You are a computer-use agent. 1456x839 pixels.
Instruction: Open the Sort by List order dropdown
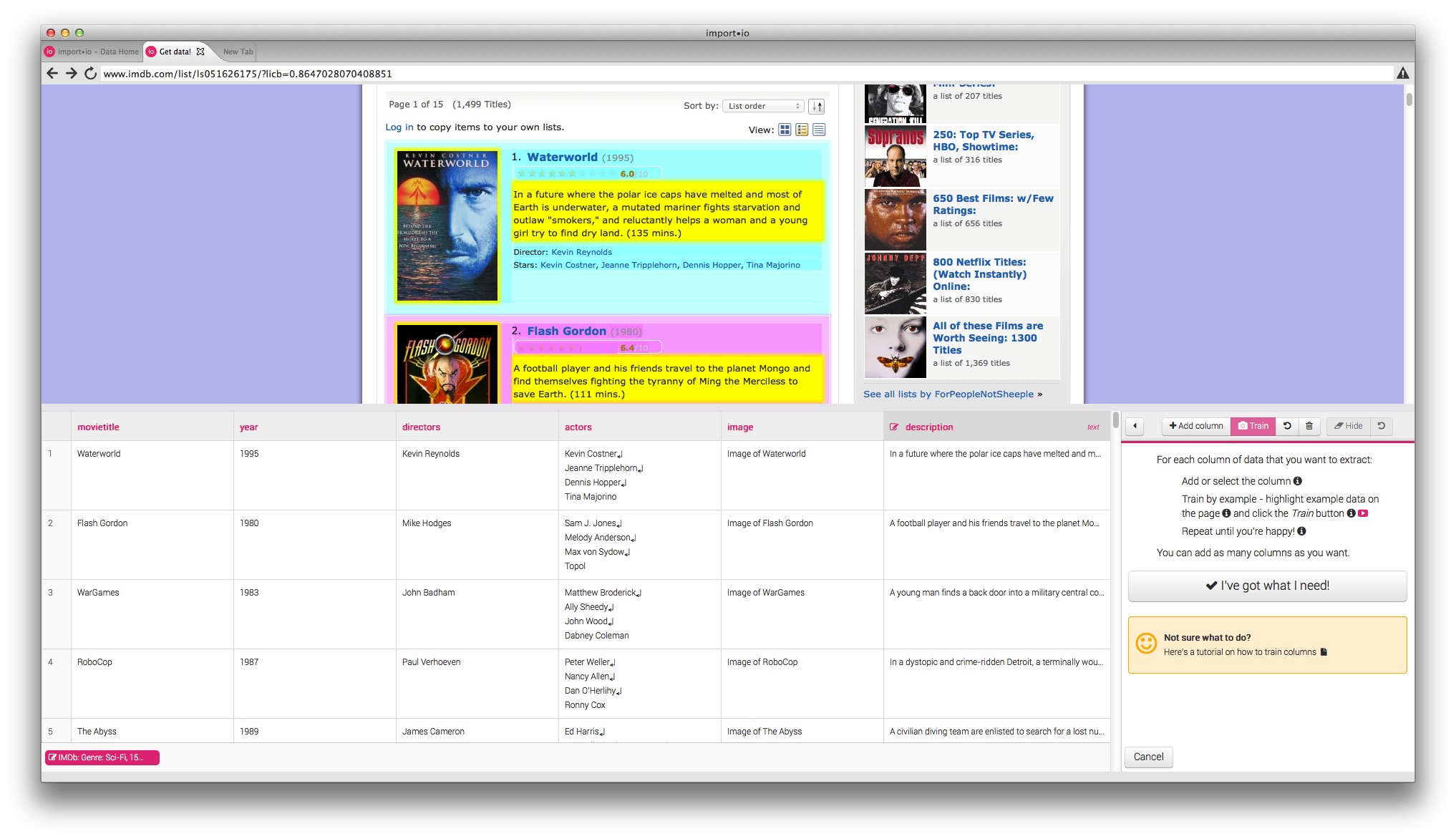[763, 106]
